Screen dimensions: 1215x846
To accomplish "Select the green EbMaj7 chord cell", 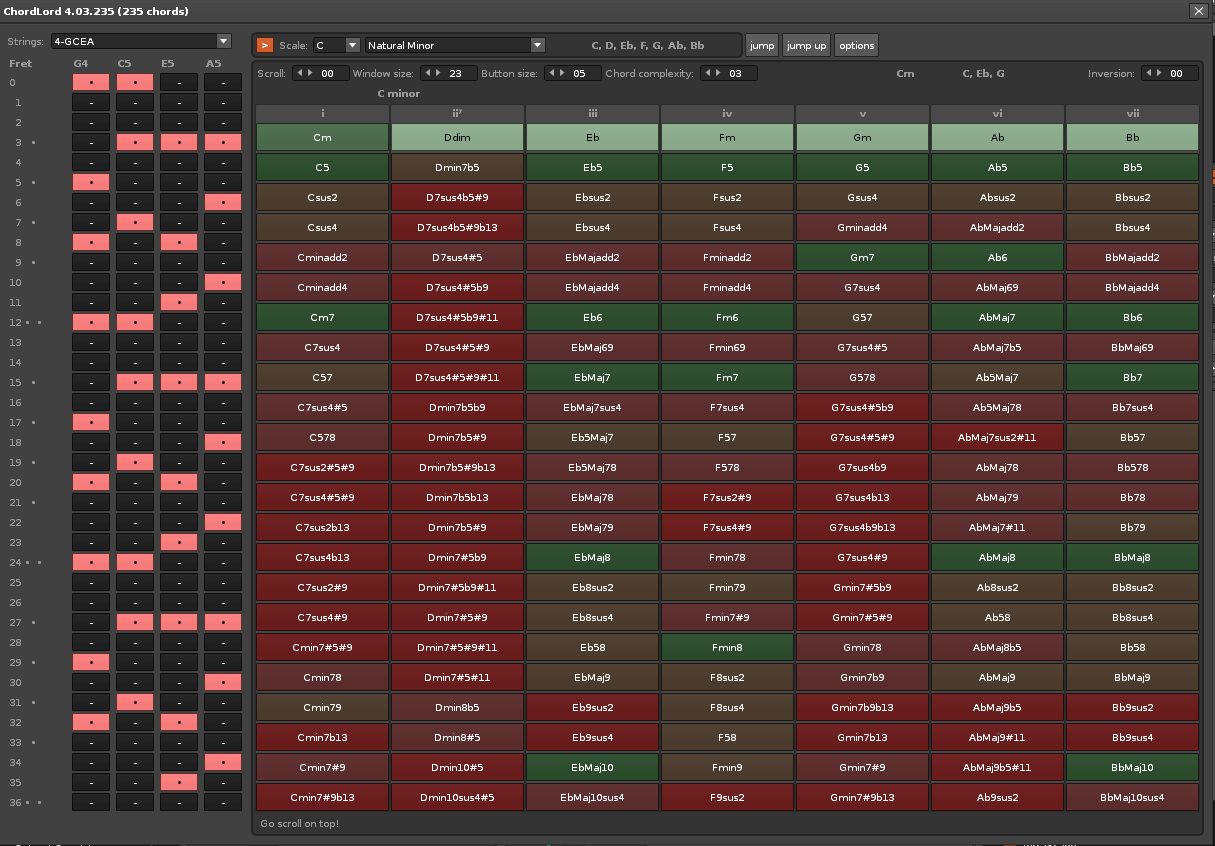I will (592, 378).
